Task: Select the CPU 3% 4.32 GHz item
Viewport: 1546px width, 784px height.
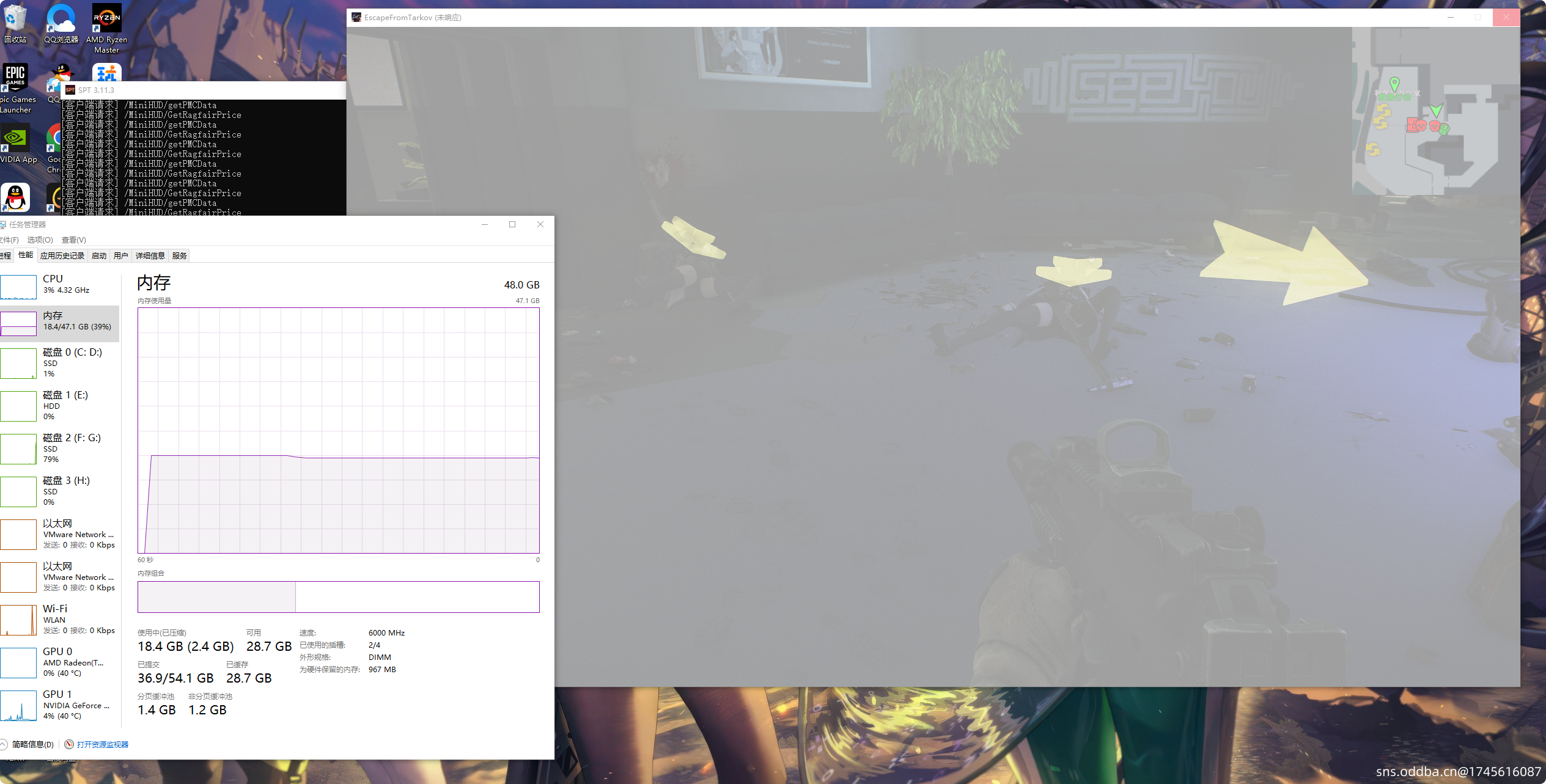Action: [x=60, y=287]
